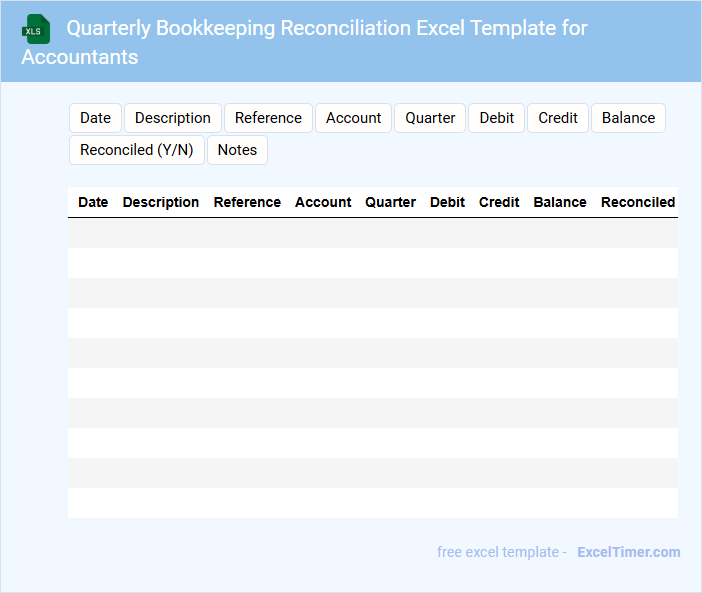This screenshot has width=702, height=593.
Task: Open the ExcelTimer.com link
Action: [x=628, y=552]
